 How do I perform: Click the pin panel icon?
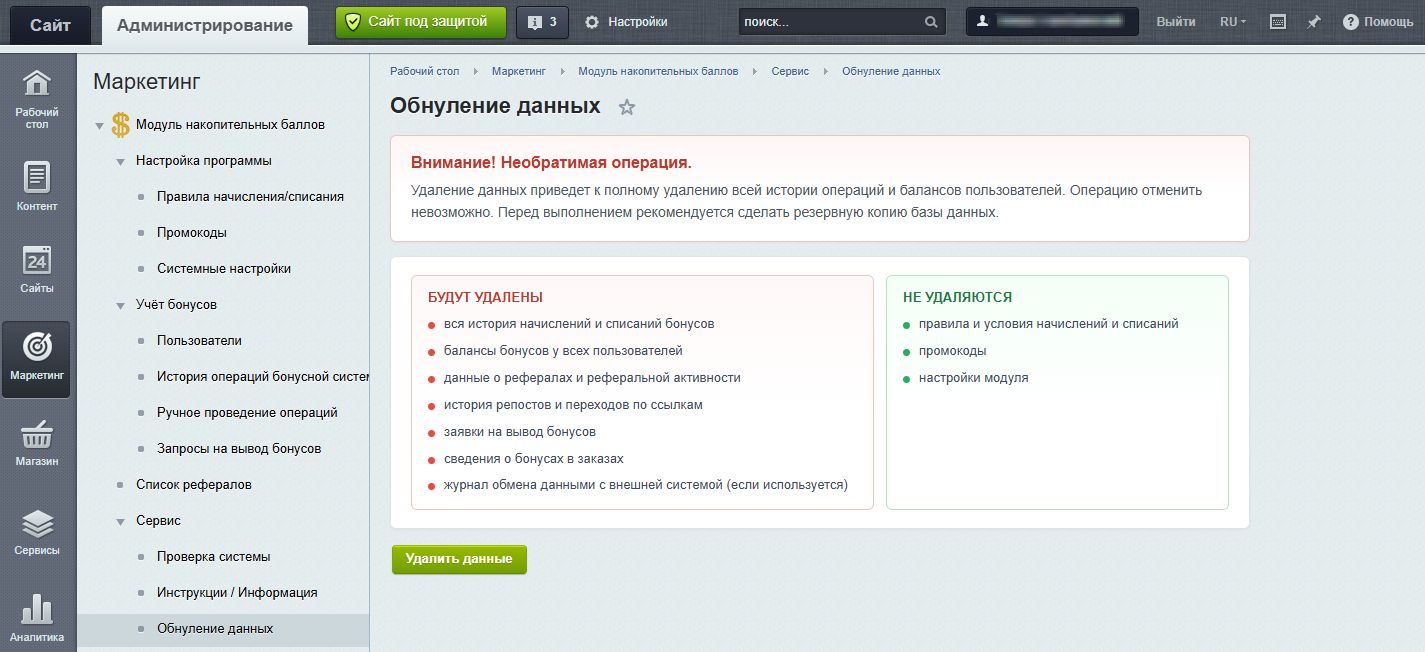click(1314, 22)
